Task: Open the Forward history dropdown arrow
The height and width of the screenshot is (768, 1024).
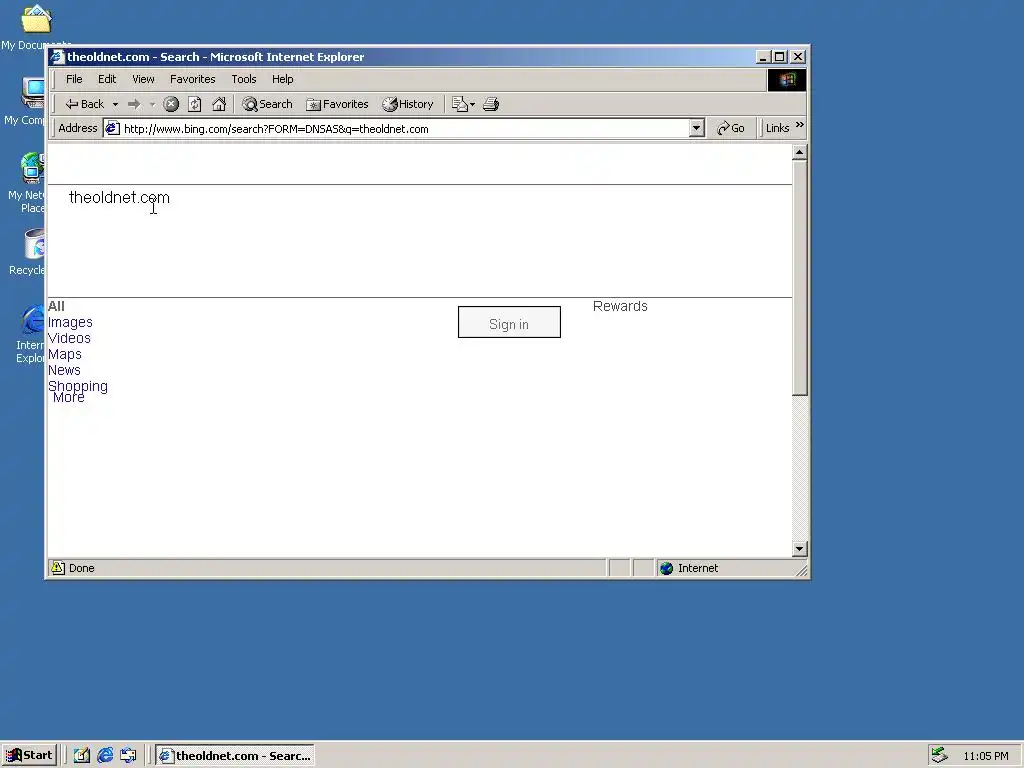Action: click(152, 104)
